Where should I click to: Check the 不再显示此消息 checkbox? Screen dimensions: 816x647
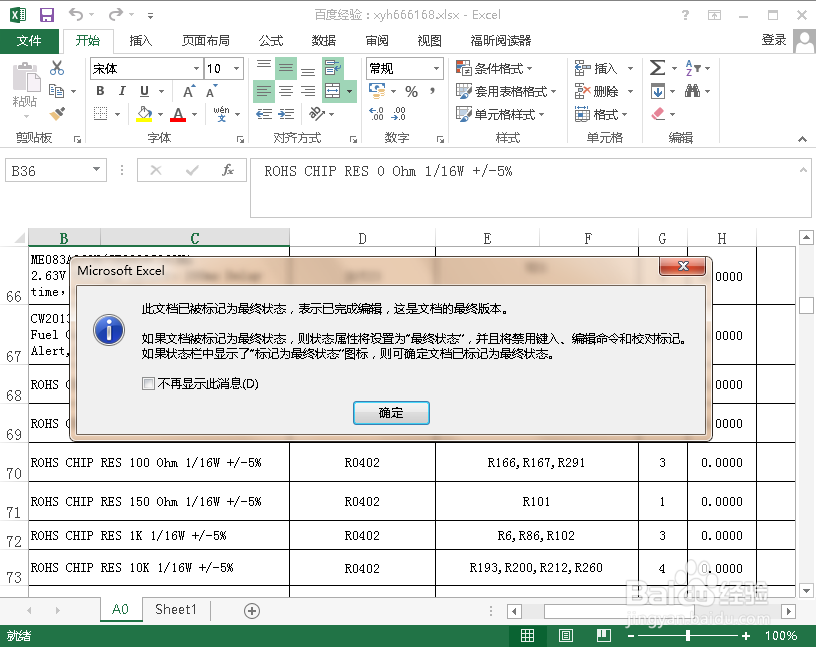click(x=148, y=383)
